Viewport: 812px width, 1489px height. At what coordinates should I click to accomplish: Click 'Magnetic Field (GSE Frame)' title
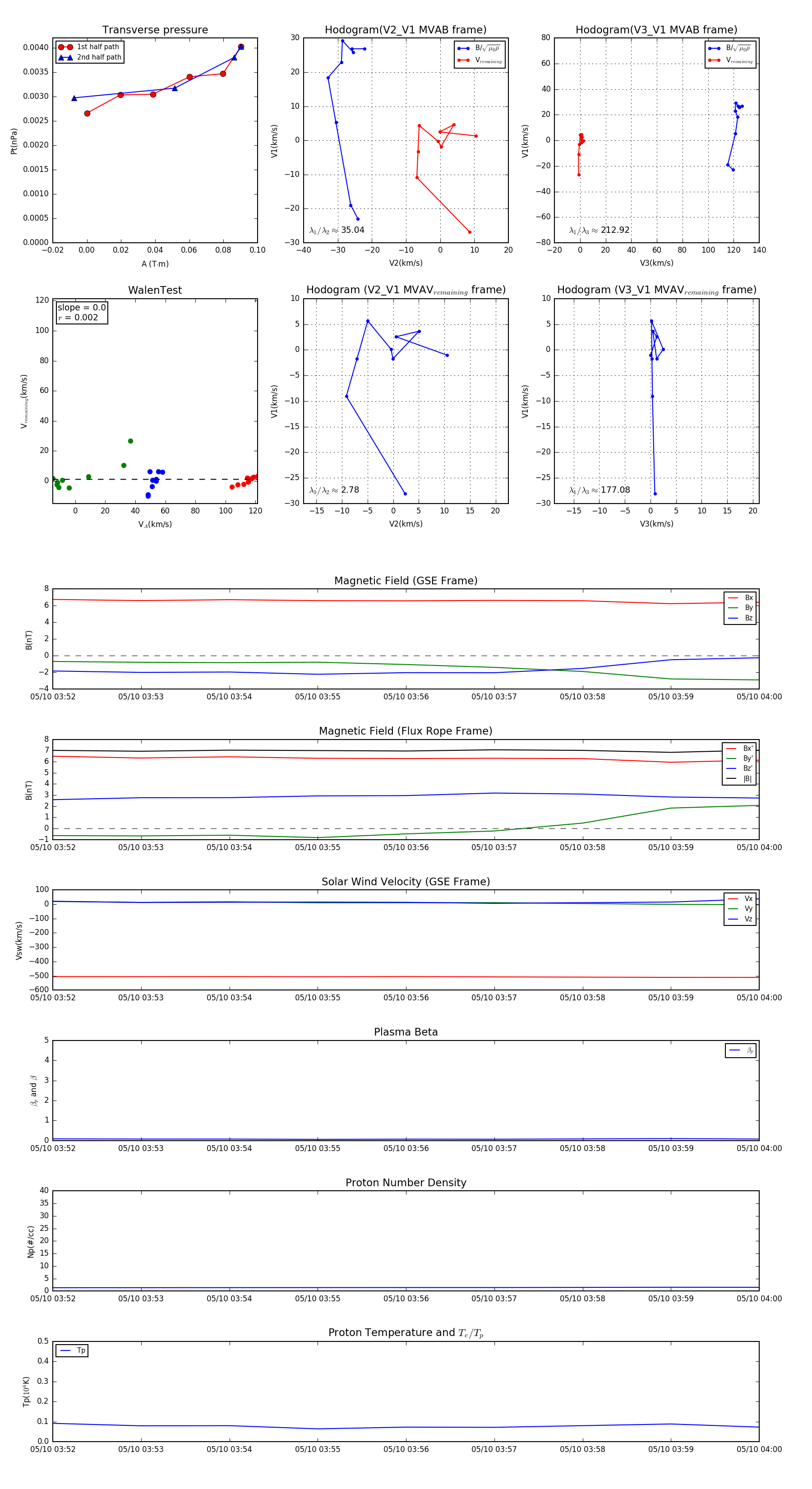coord(406,581)
